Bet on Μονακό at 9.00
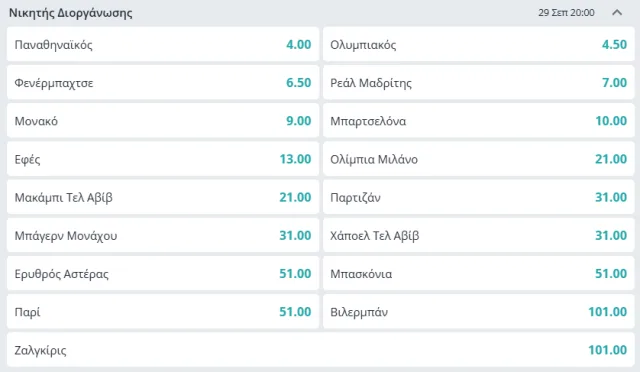Screen dimensions: 640x372 click(x=163, y=121)
